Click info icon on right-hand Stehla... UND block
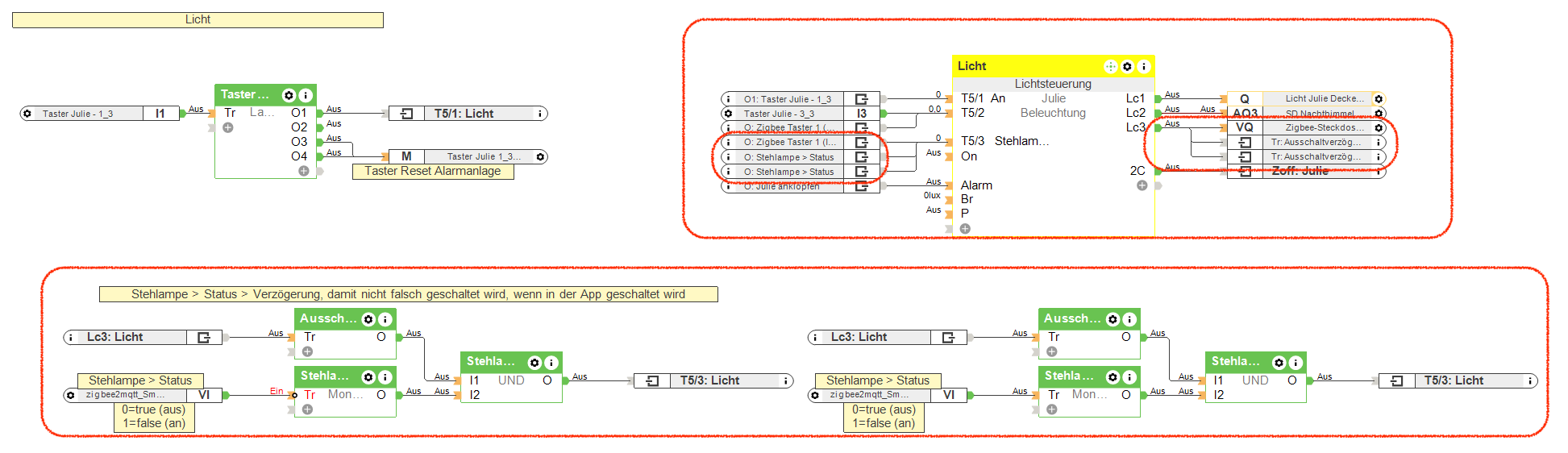Viewport: 1568px width, 453px height. pos(1296,363)
